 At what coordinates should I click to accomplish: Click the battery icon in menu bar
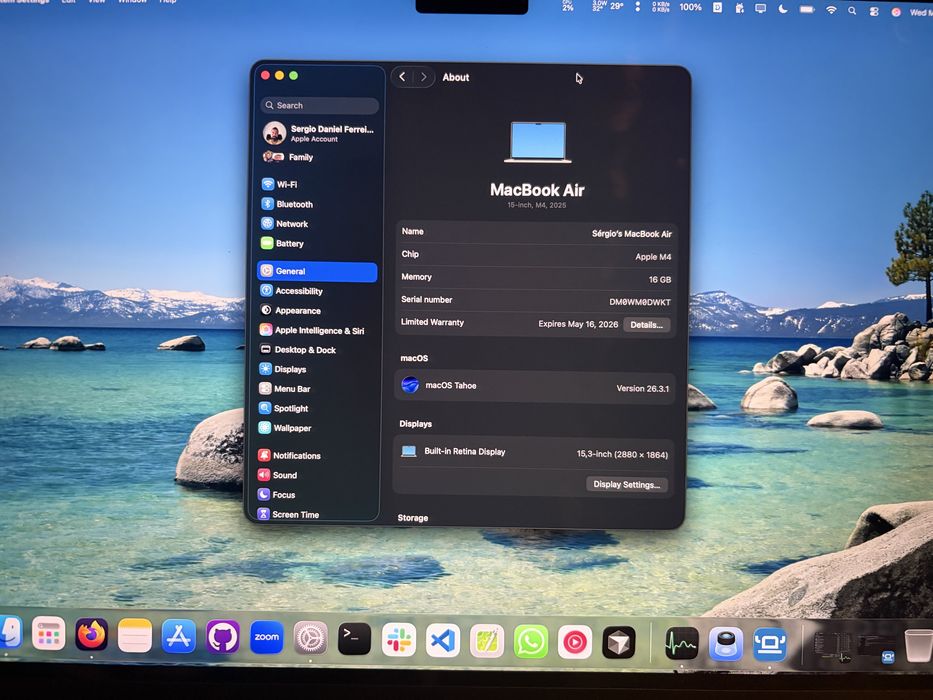[x=807, y=10]
